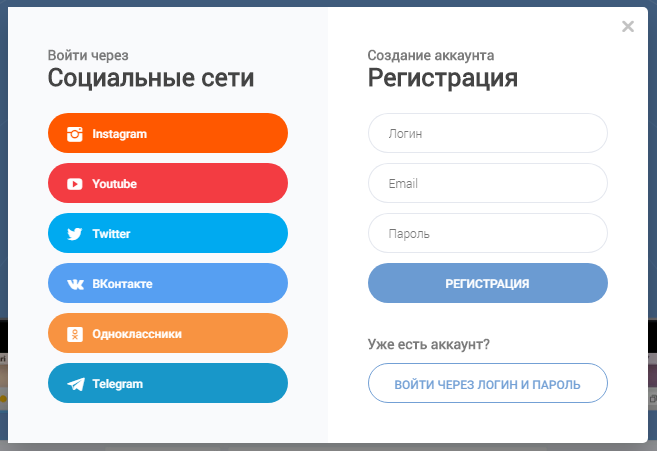Click the VK logo icon
Viewport: 657px width, 451px height.
coord(75,284)
